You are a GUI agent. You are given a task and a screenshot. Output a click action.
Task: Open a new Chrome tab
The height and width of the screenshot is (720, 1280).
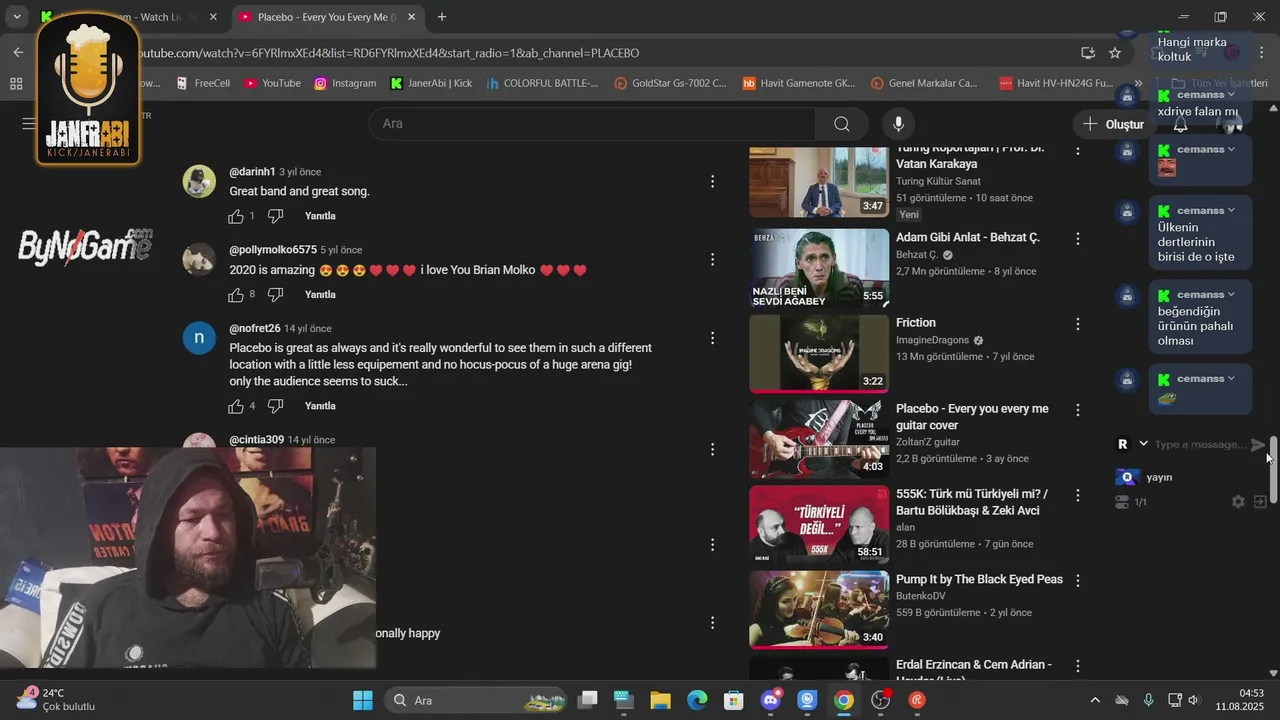click(x=442, y=17)
